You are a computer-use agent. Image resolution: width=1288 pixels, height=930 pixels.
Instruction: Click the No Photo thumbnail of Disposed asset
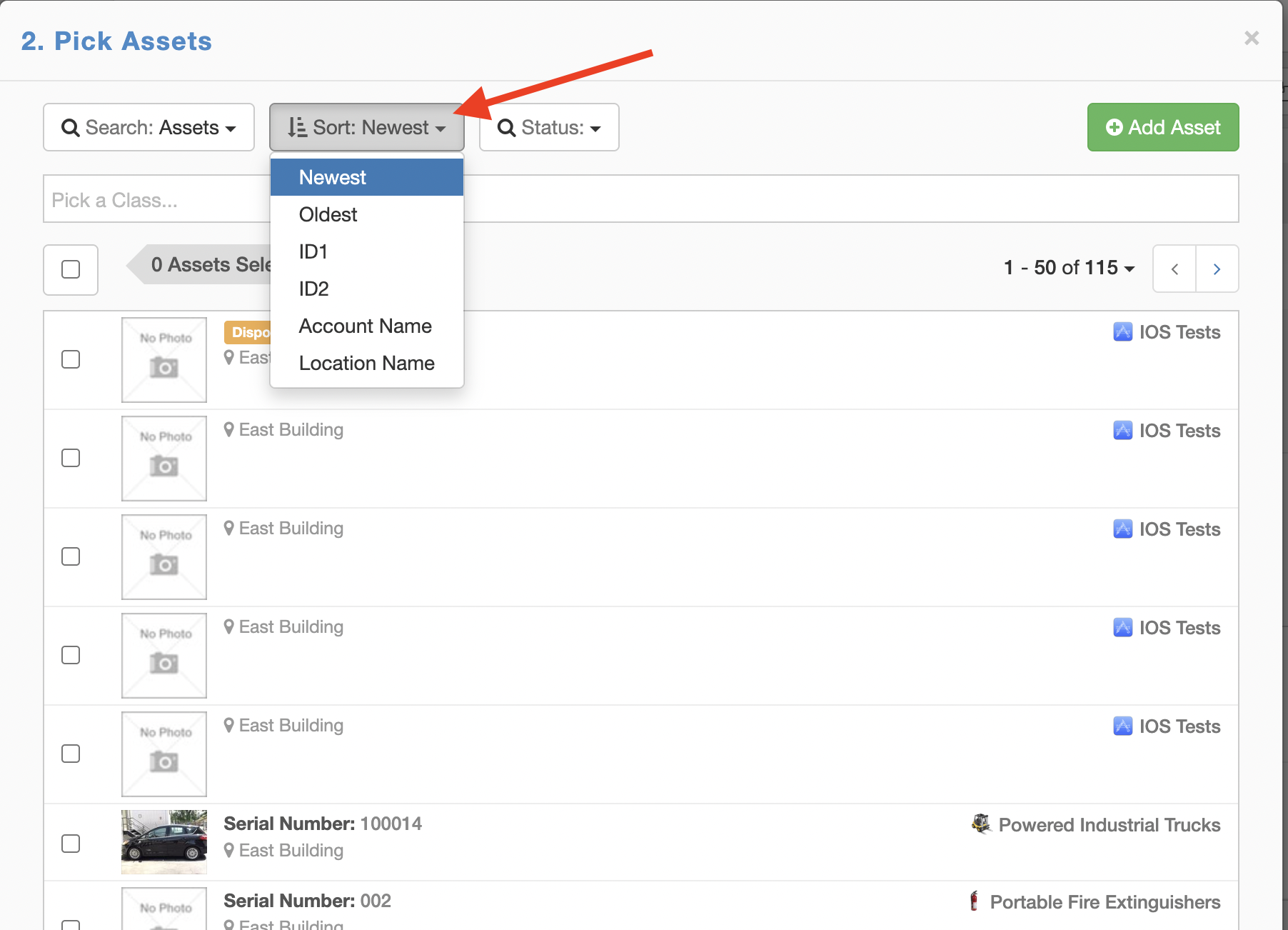164,360
